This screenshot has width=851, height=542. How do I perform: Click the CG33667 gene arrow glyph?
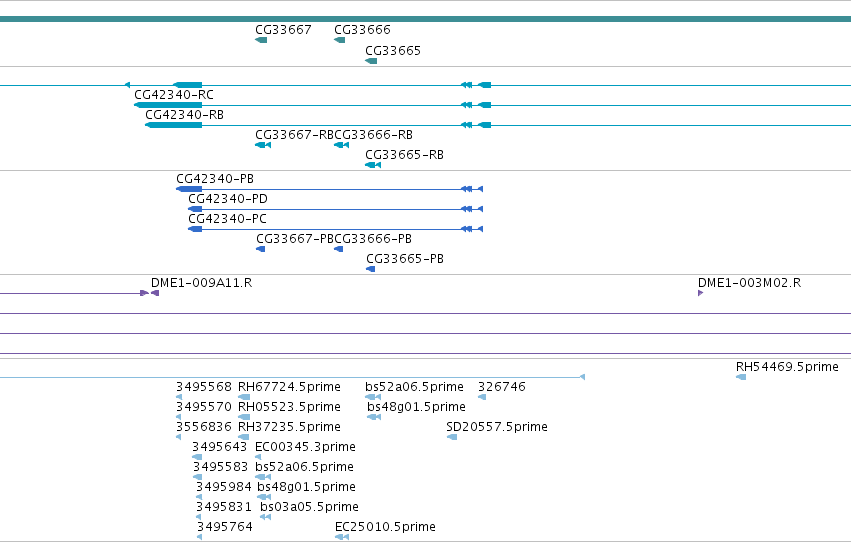pos(261,40)
